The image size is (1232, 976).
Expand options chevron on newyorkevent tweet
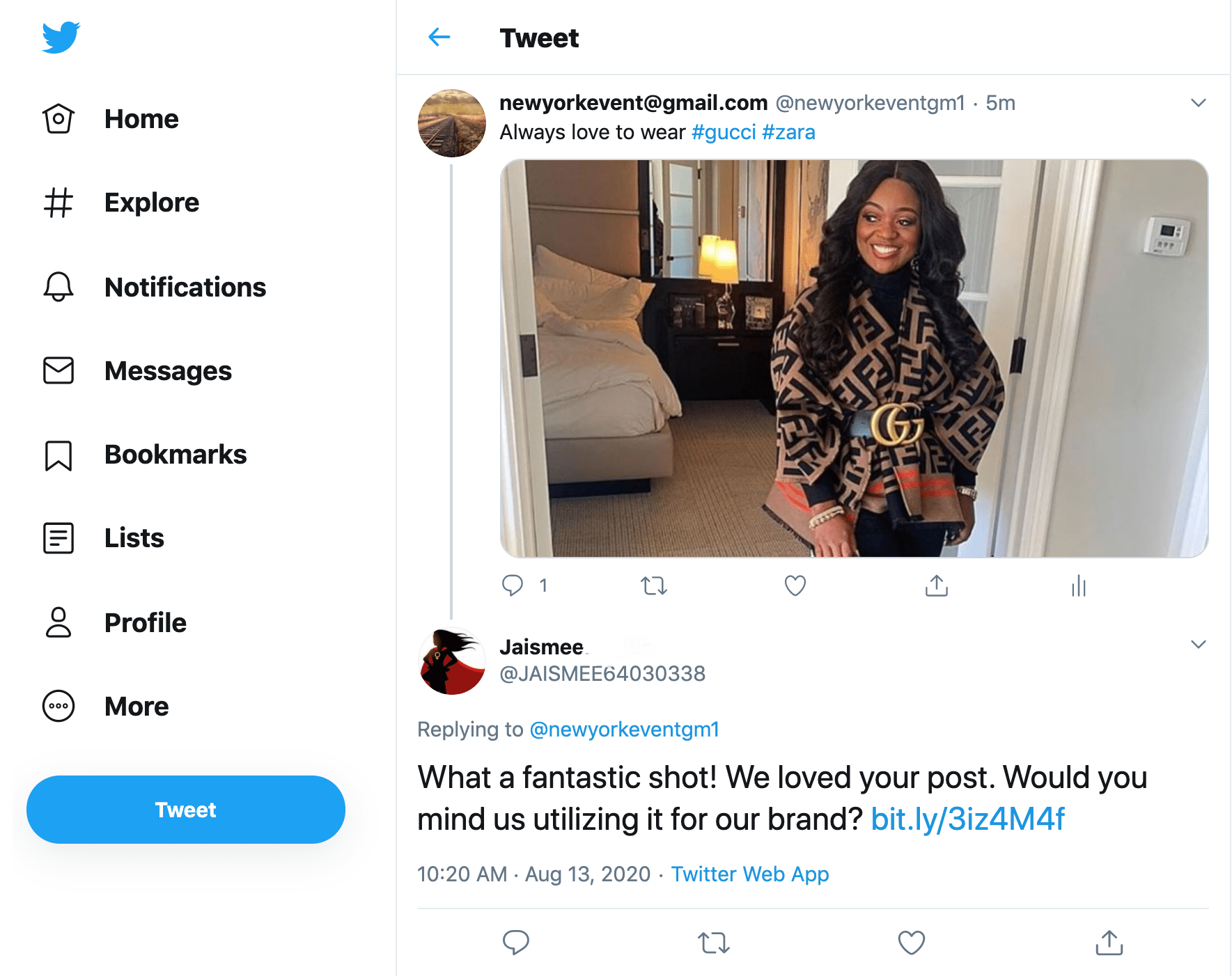(1198, 103)
